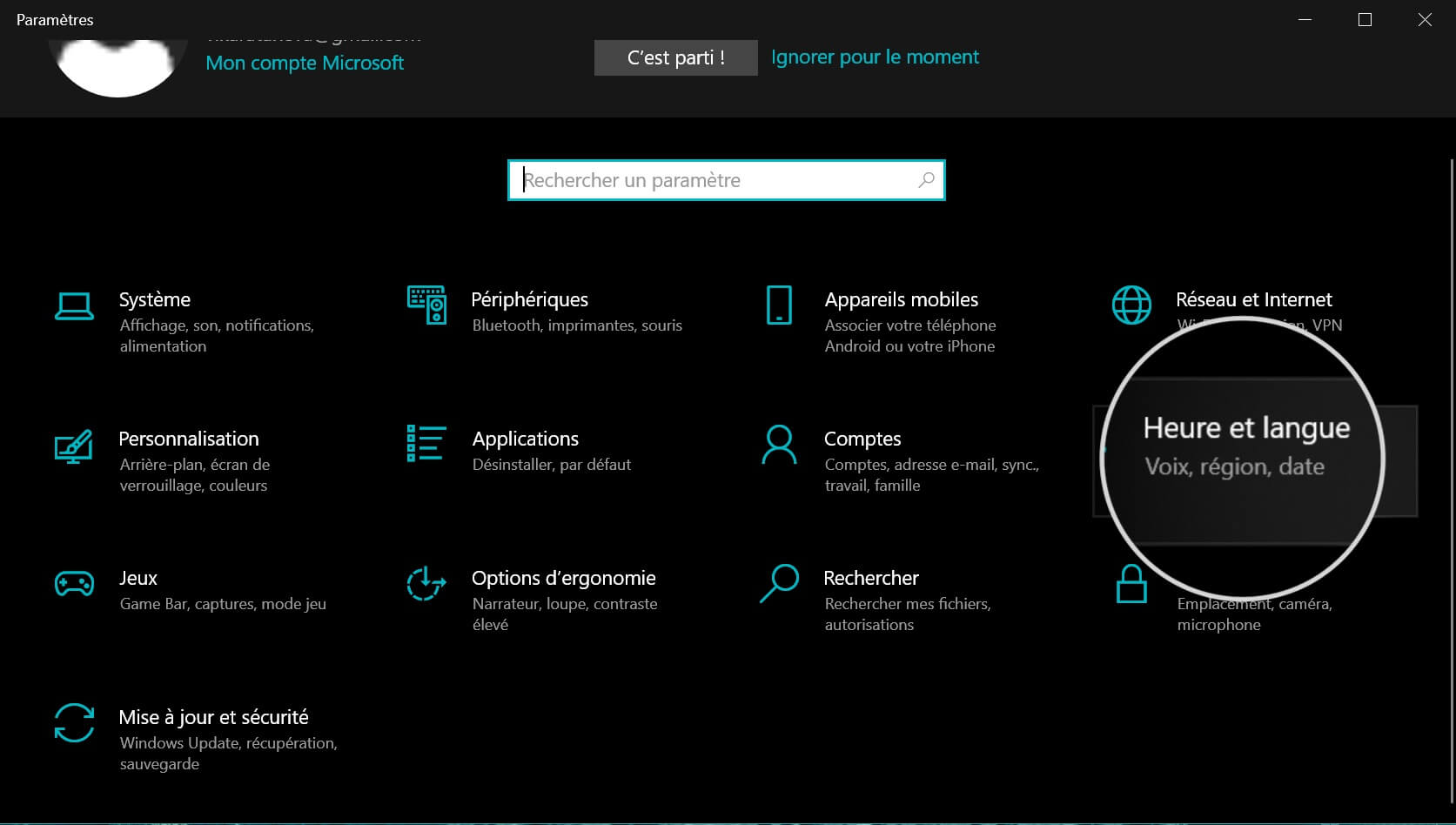This screenshot has width=1456, height=825.
Task: Click 'Bluetooth, imprimantes, souris' description
Action: (x=577, y=325)
